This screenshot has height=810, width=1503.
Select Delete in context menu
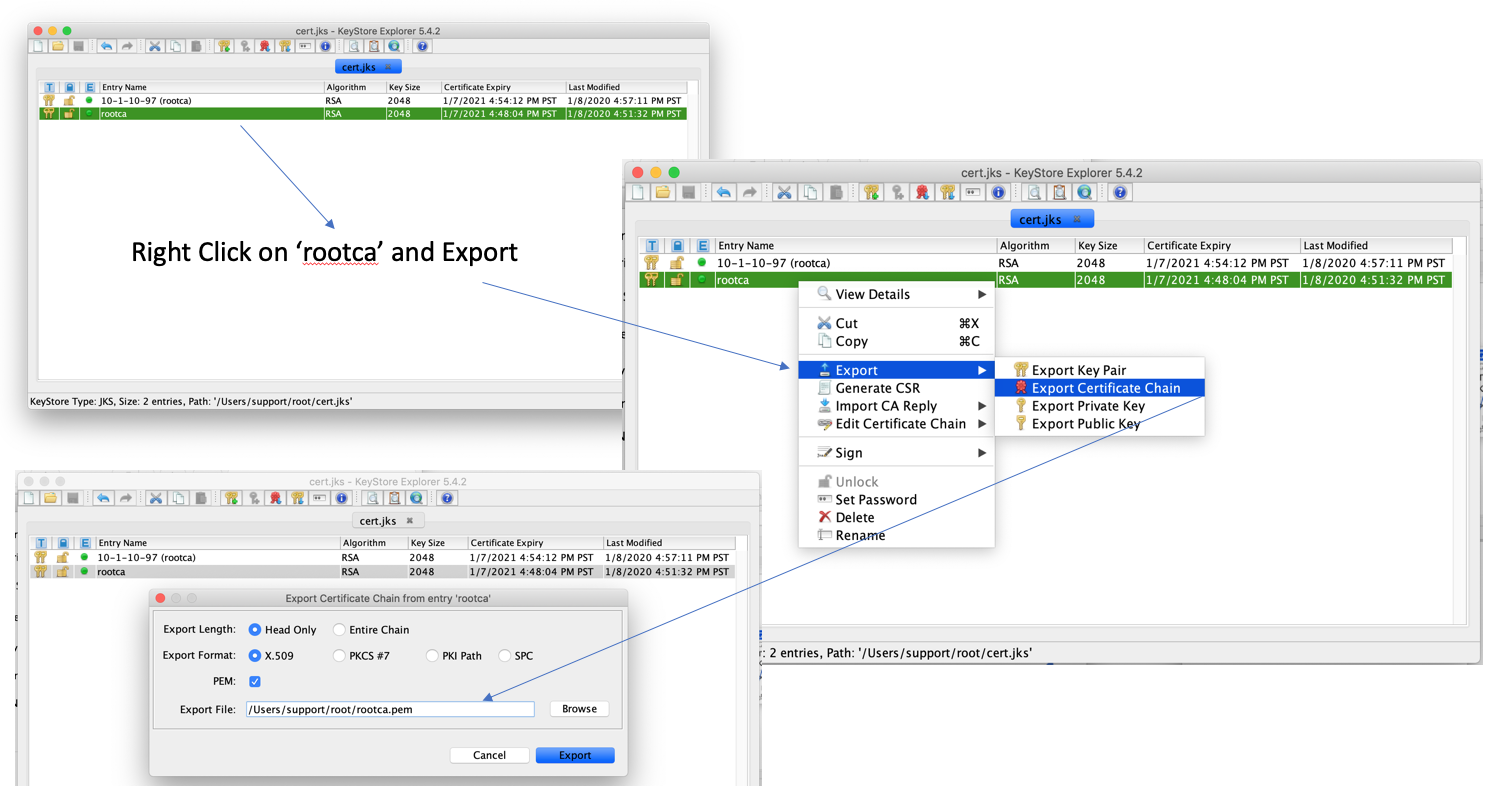896,518
